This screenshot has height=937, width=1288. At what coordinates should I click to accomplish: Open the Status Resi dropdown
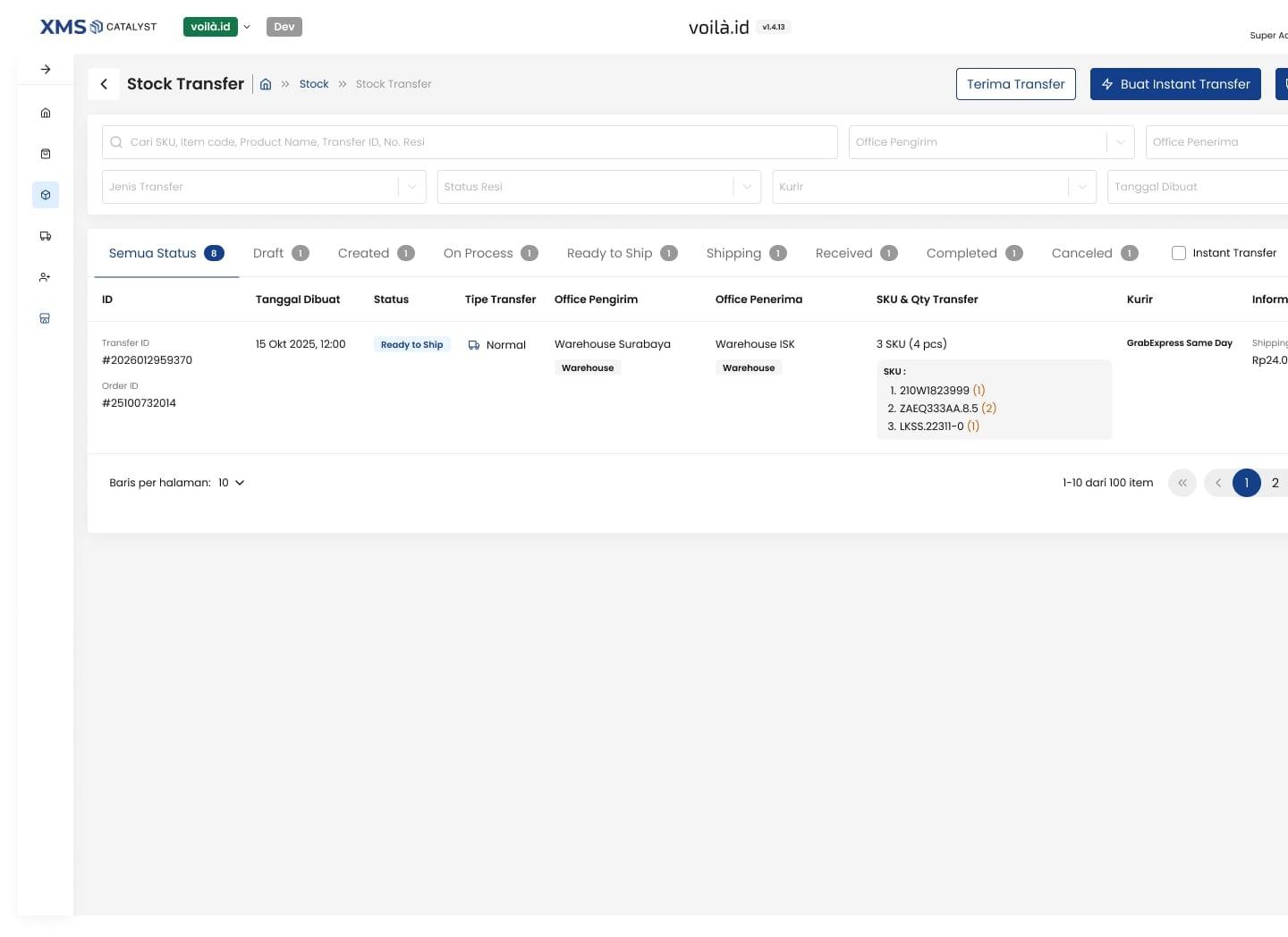(599, 187)
